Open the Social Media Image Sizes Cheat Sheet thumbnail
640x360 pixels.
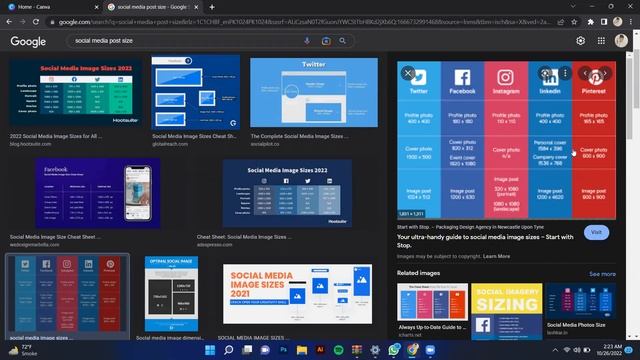coord(196,92)
